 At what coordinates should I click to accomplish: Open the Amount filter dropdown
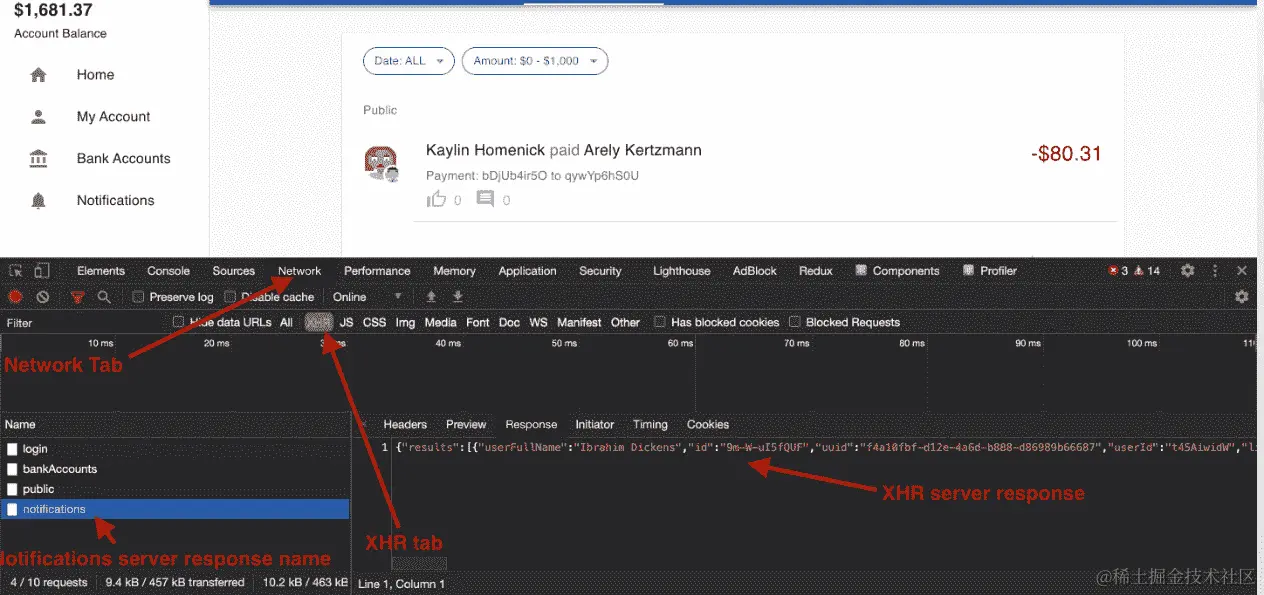(534, 60)
